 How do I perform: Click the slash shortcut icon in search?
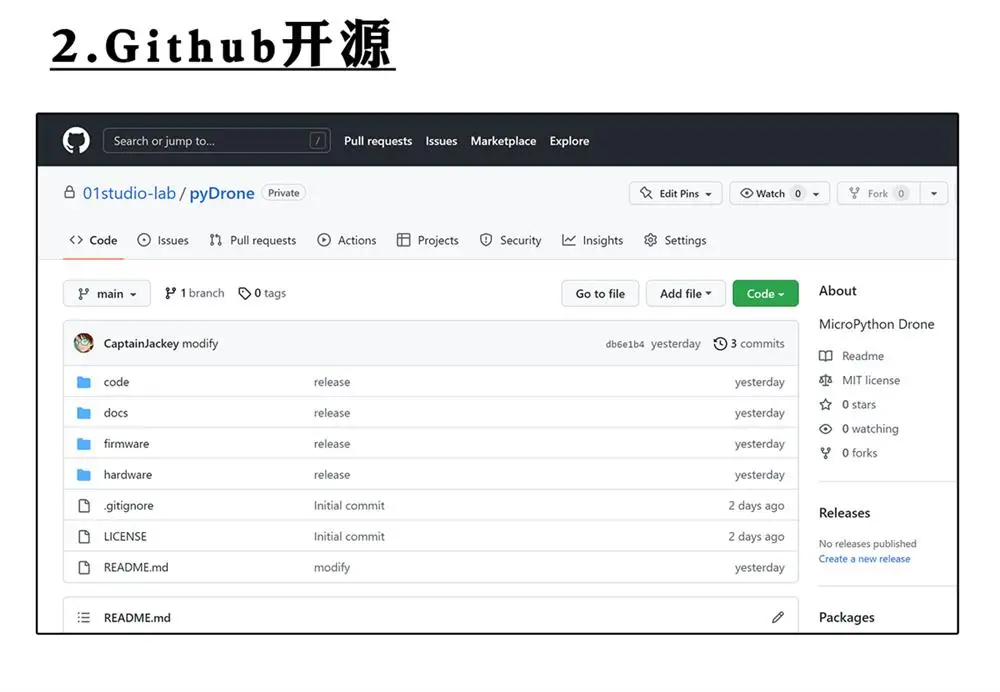click(317, 140)
